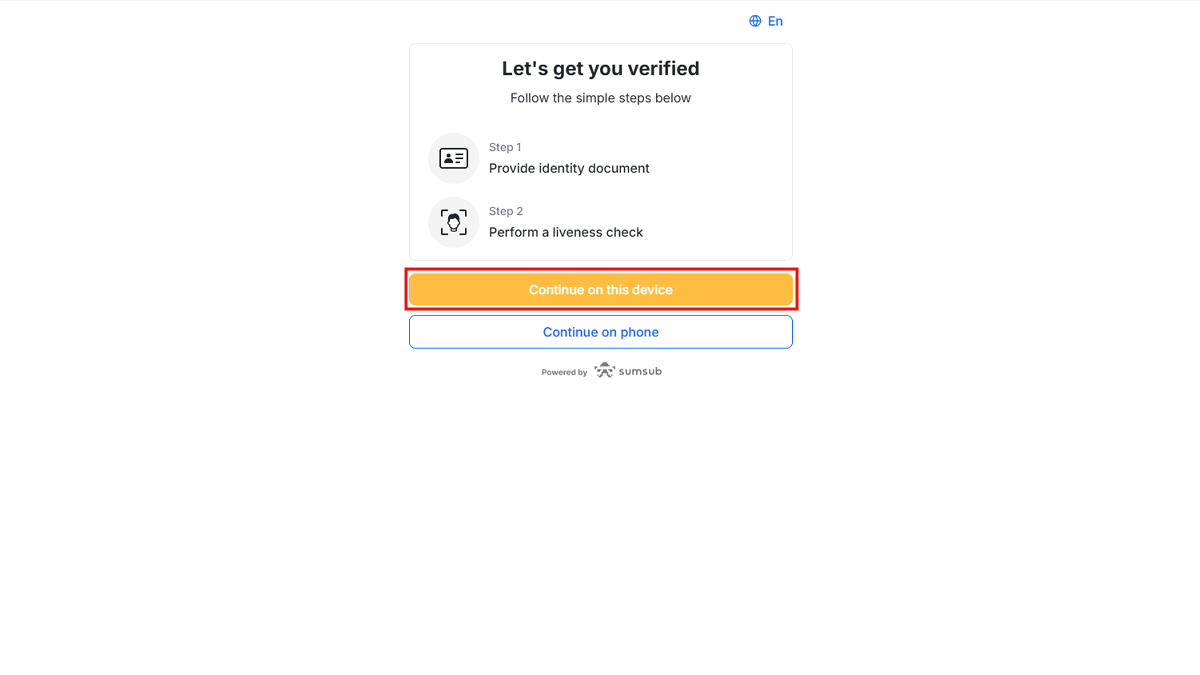Click the Powered by text
This screenshot has width=1200, height=675.
pos(565,372)
